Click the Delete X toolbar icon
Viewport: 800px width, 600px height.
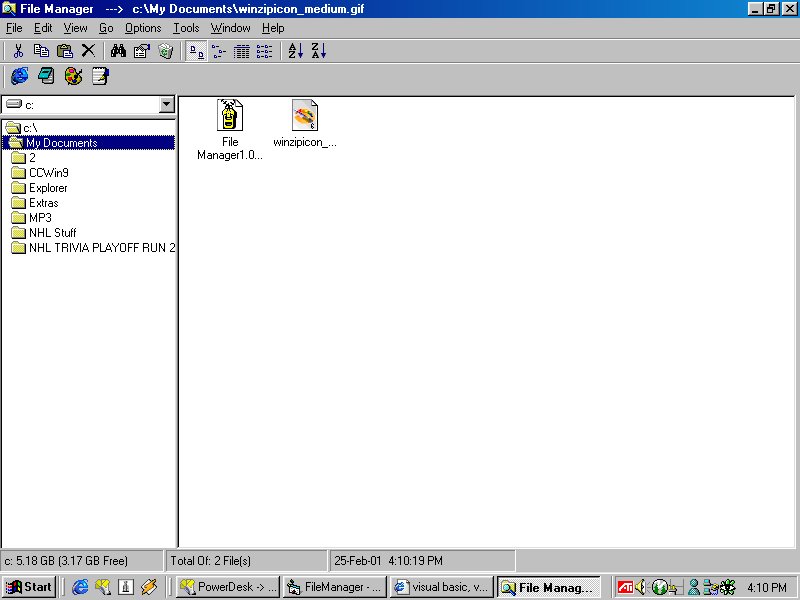pyautogui.click(x=88, y=51)
